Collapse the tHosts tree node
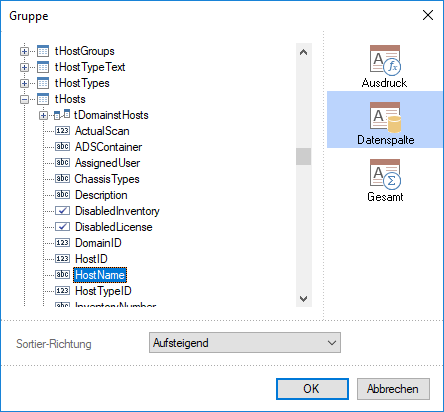This screenshot has height=412, width=444. 24,99
